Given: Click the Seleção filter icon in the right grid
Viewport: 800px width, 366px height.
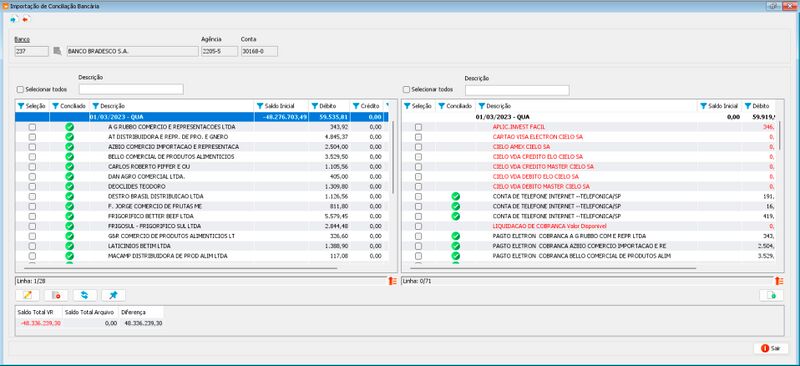Looking at the screenshot, I should (x=407, y=106).
